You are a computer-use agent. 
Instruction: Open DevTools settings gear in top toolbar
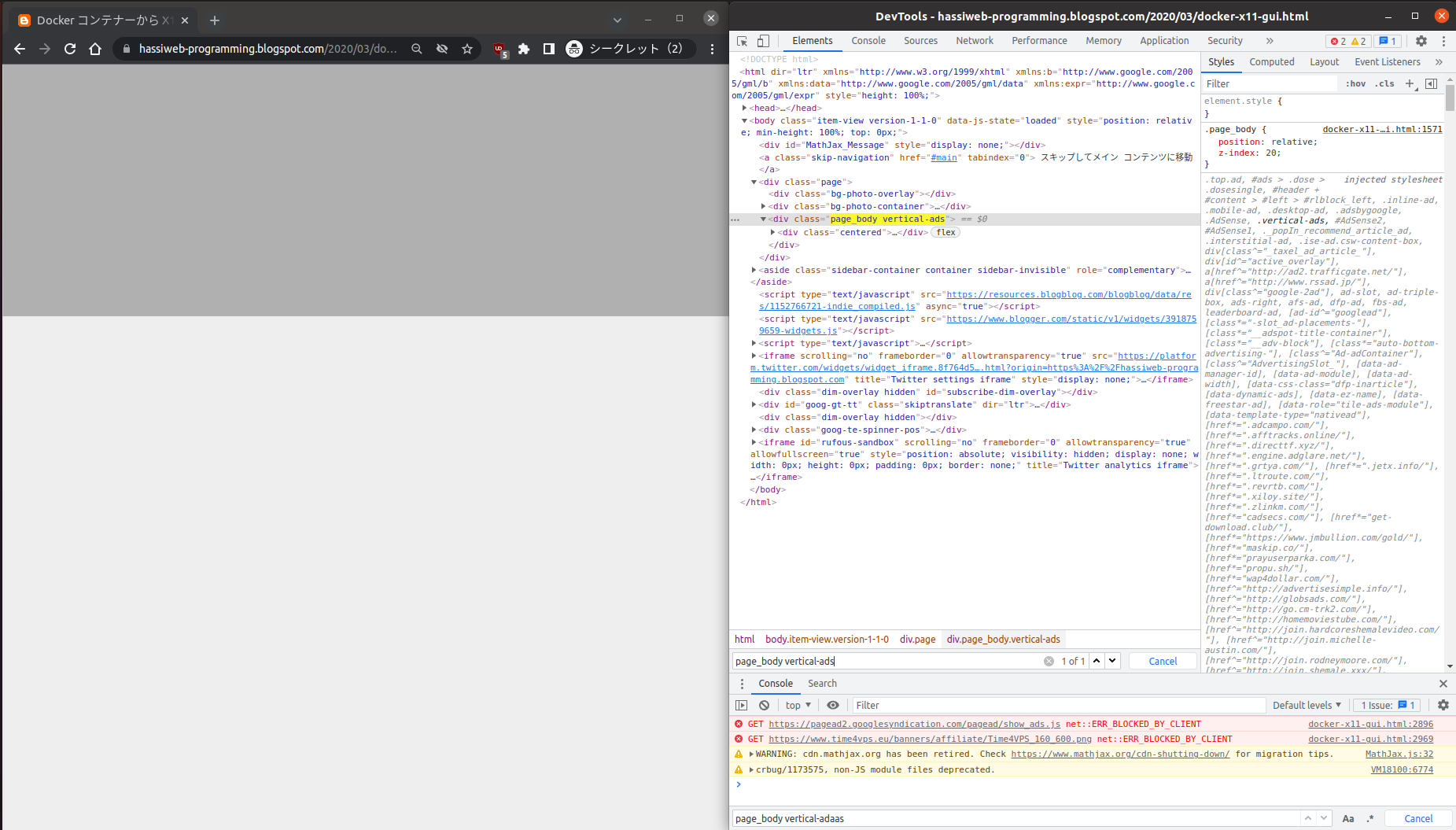point(1421,41)
